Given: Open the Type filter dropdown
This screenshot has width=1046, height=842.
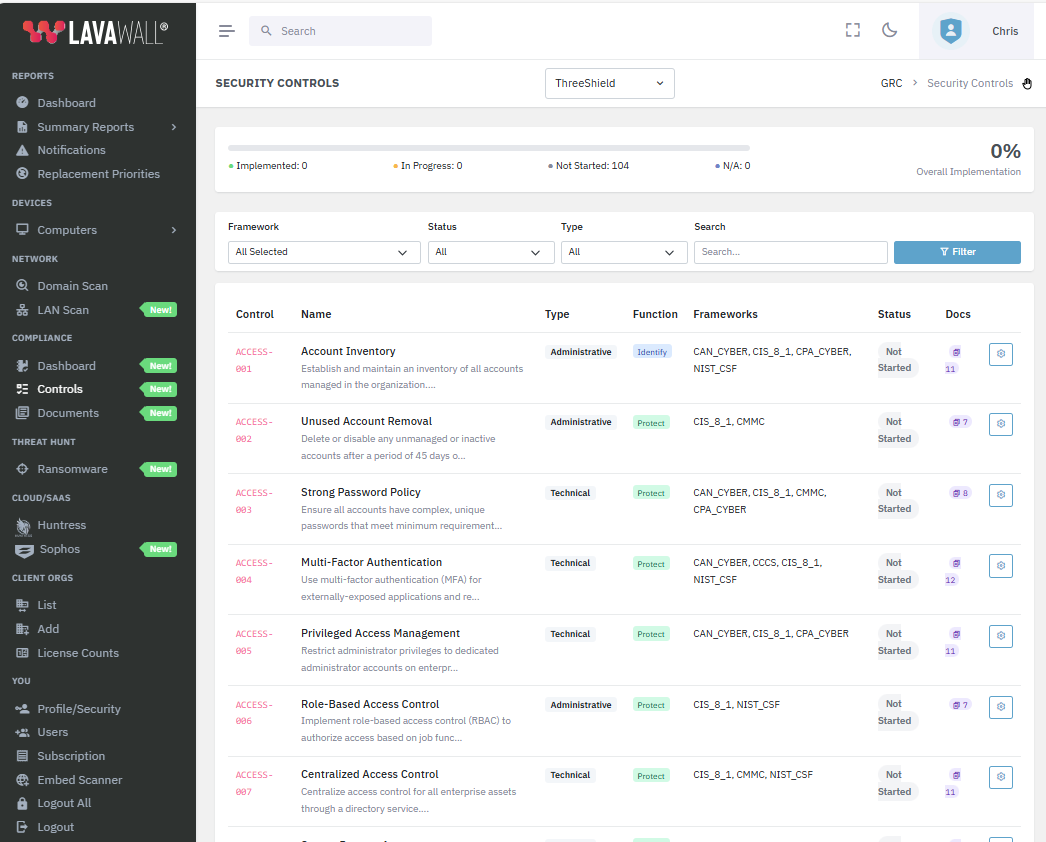Looking at the screenshot, I should click(x=623, y=252).
